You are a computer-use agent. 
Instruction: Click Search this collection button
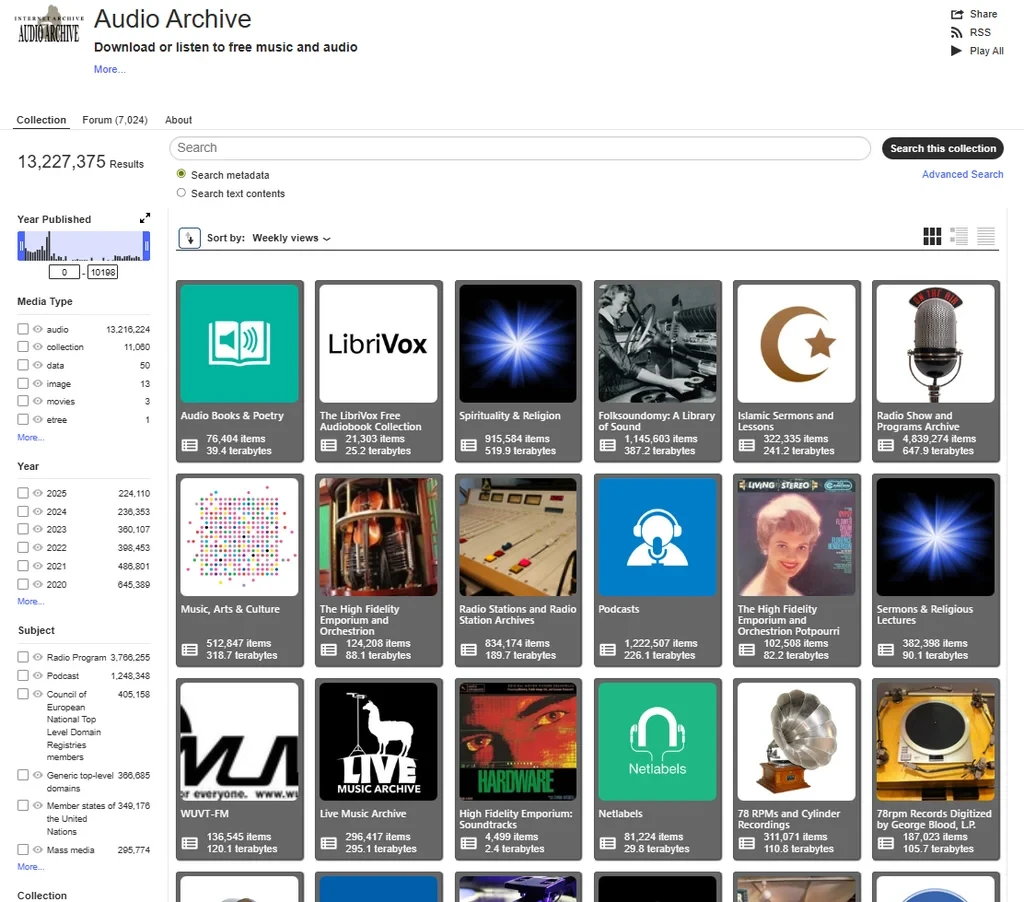point(942,148)
